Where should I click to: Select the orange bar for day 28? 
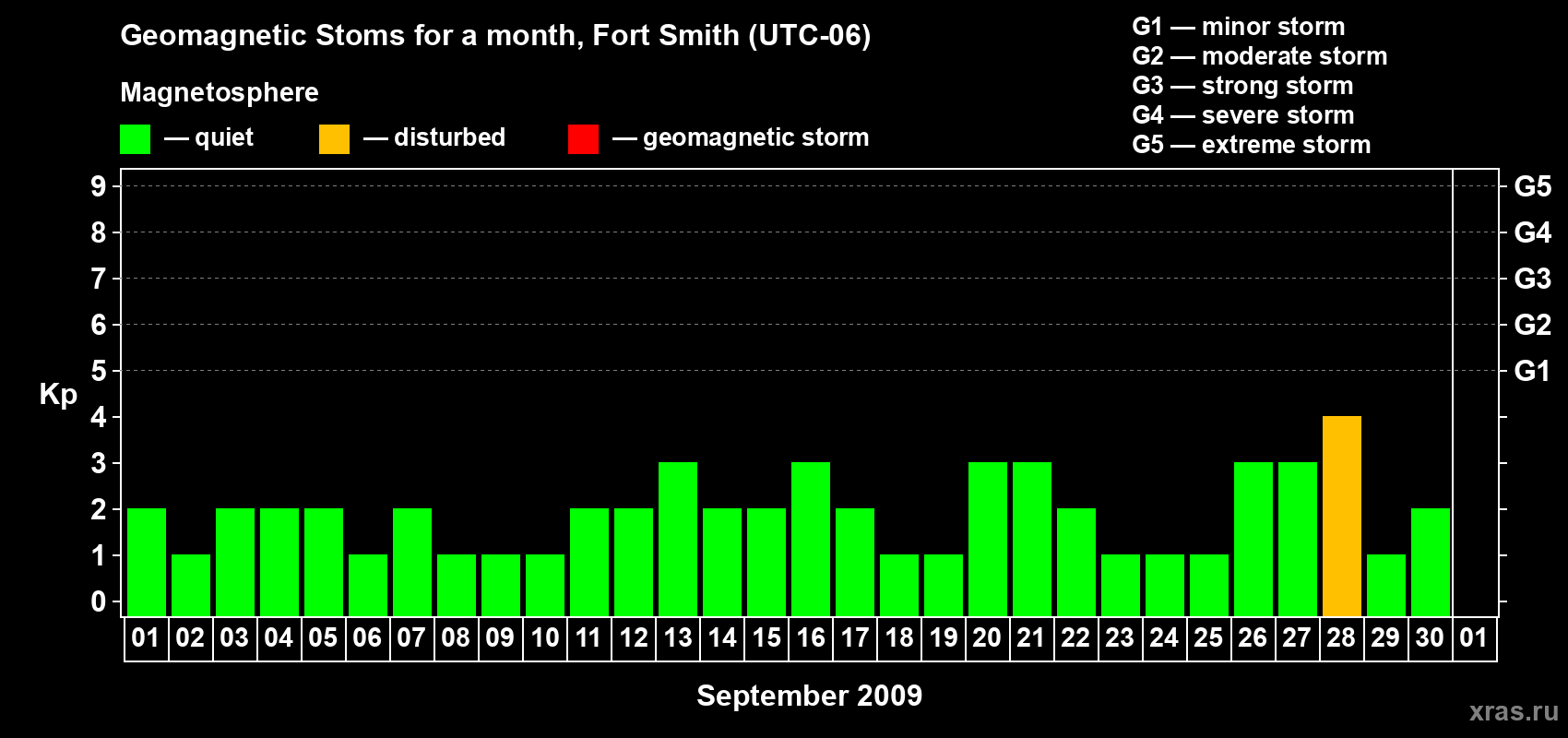1341,516
